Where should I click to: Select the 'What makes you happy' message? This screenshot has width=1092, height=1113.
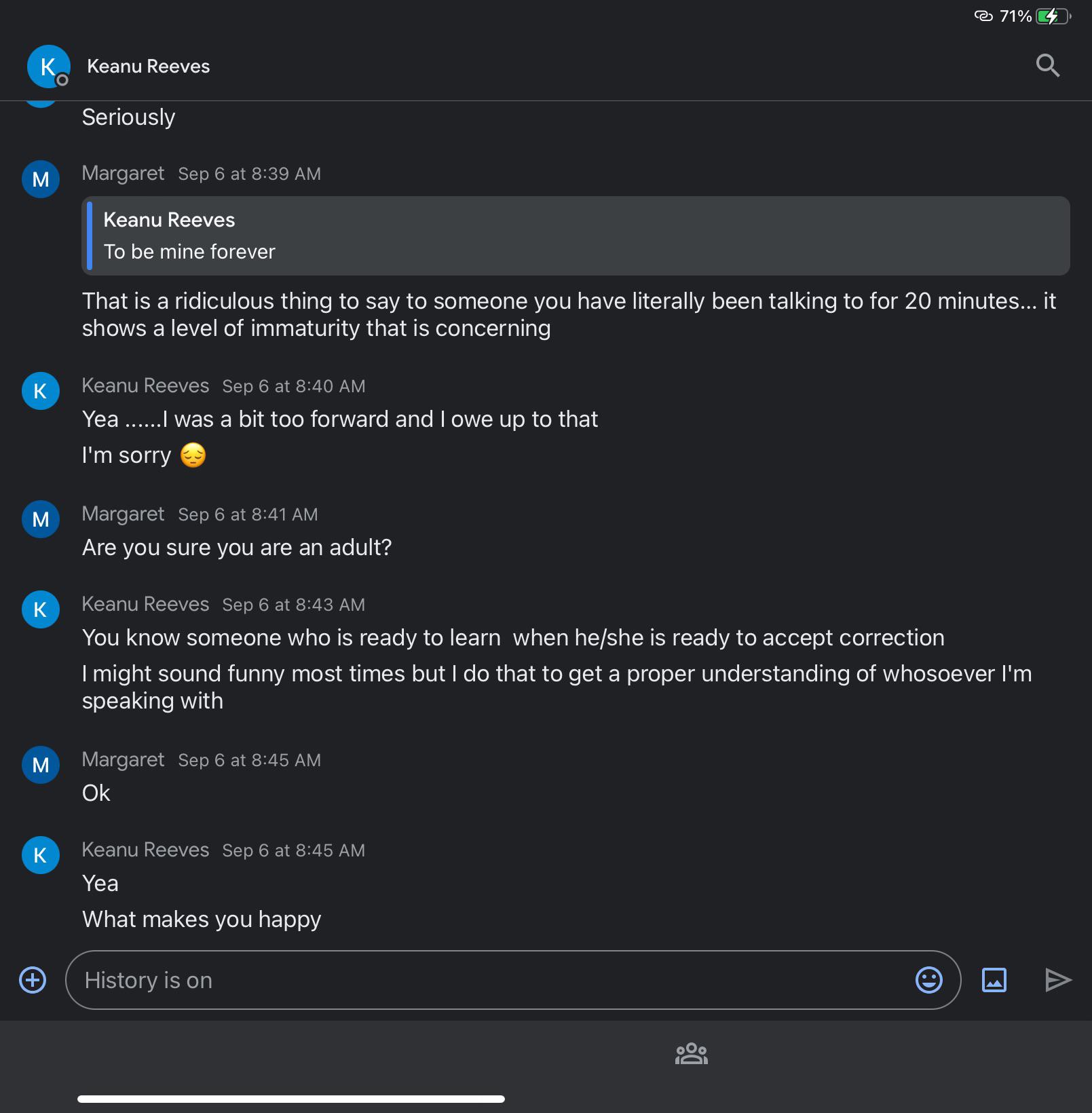pos(202,920)
